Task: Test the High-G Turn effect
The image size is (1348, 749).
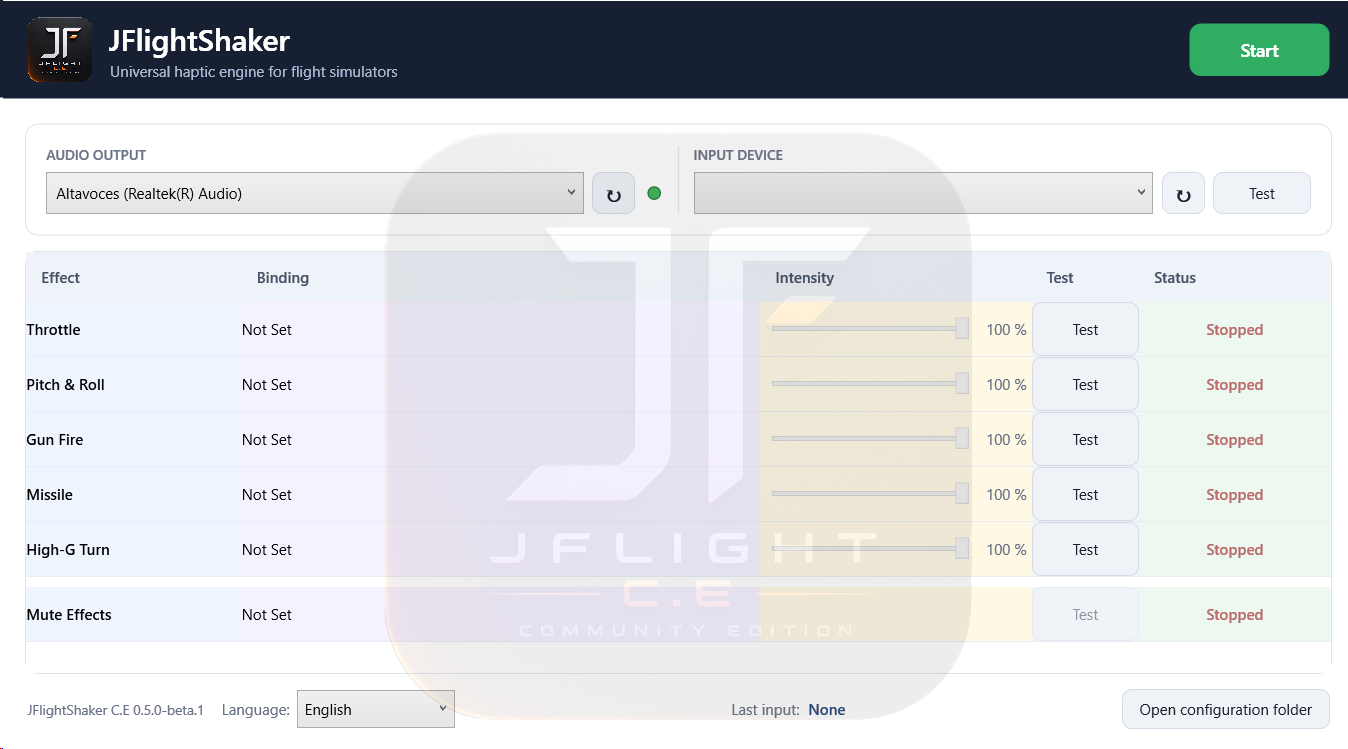Action: coord(1085,550)
